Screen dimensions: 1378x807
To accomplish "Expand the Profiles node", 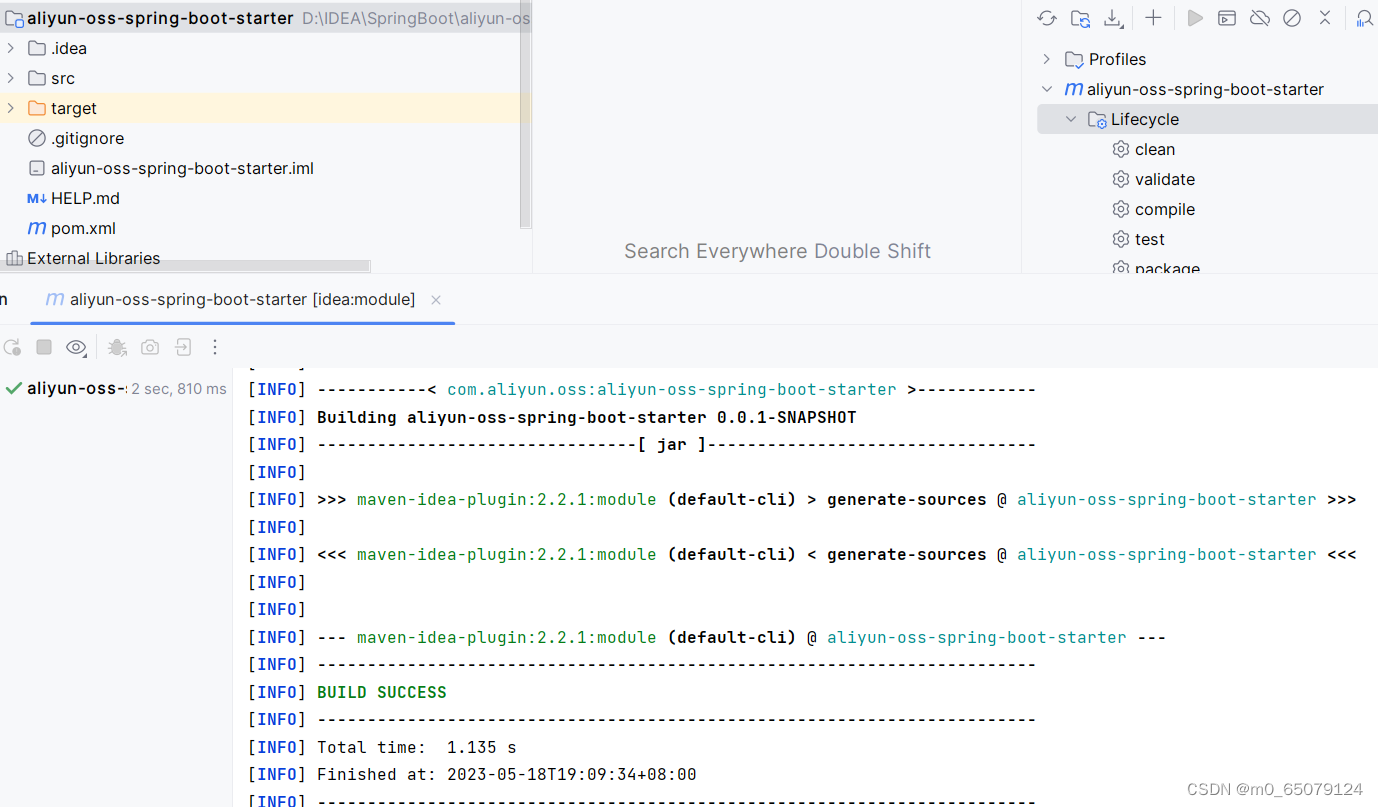I will click(x=1047, y=59).
